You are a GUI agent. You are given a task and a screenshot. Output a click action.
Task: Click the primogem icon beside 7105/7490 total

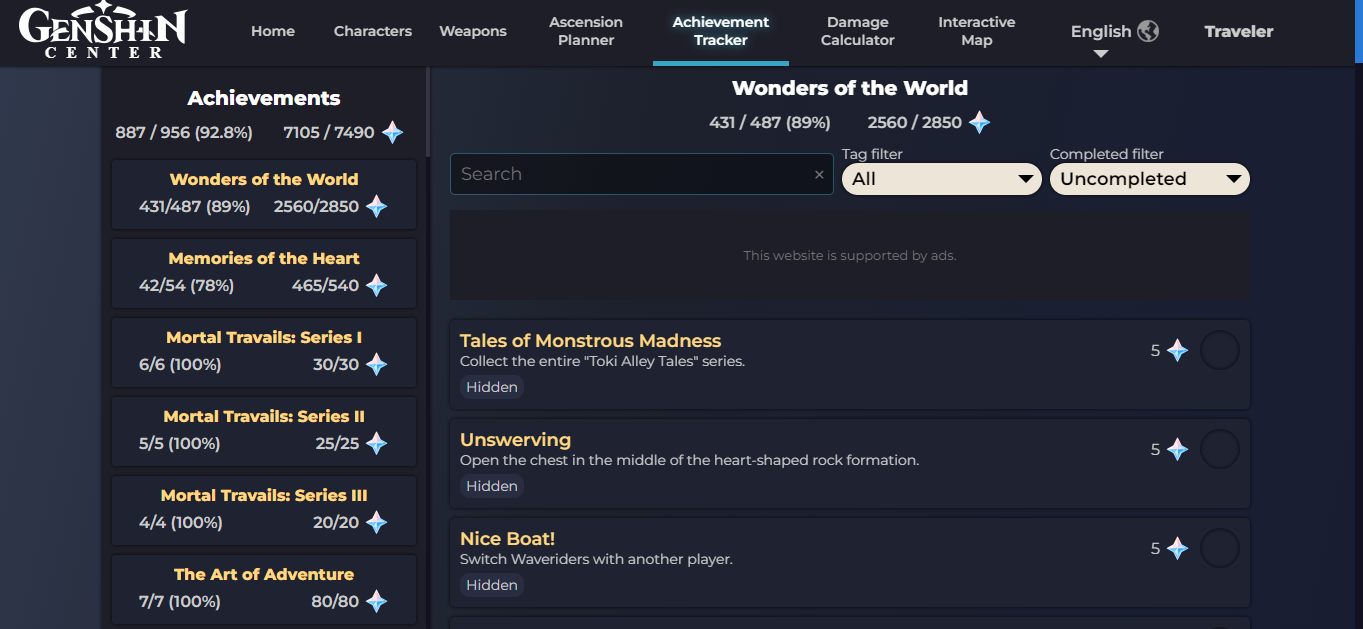click(392, 131)
